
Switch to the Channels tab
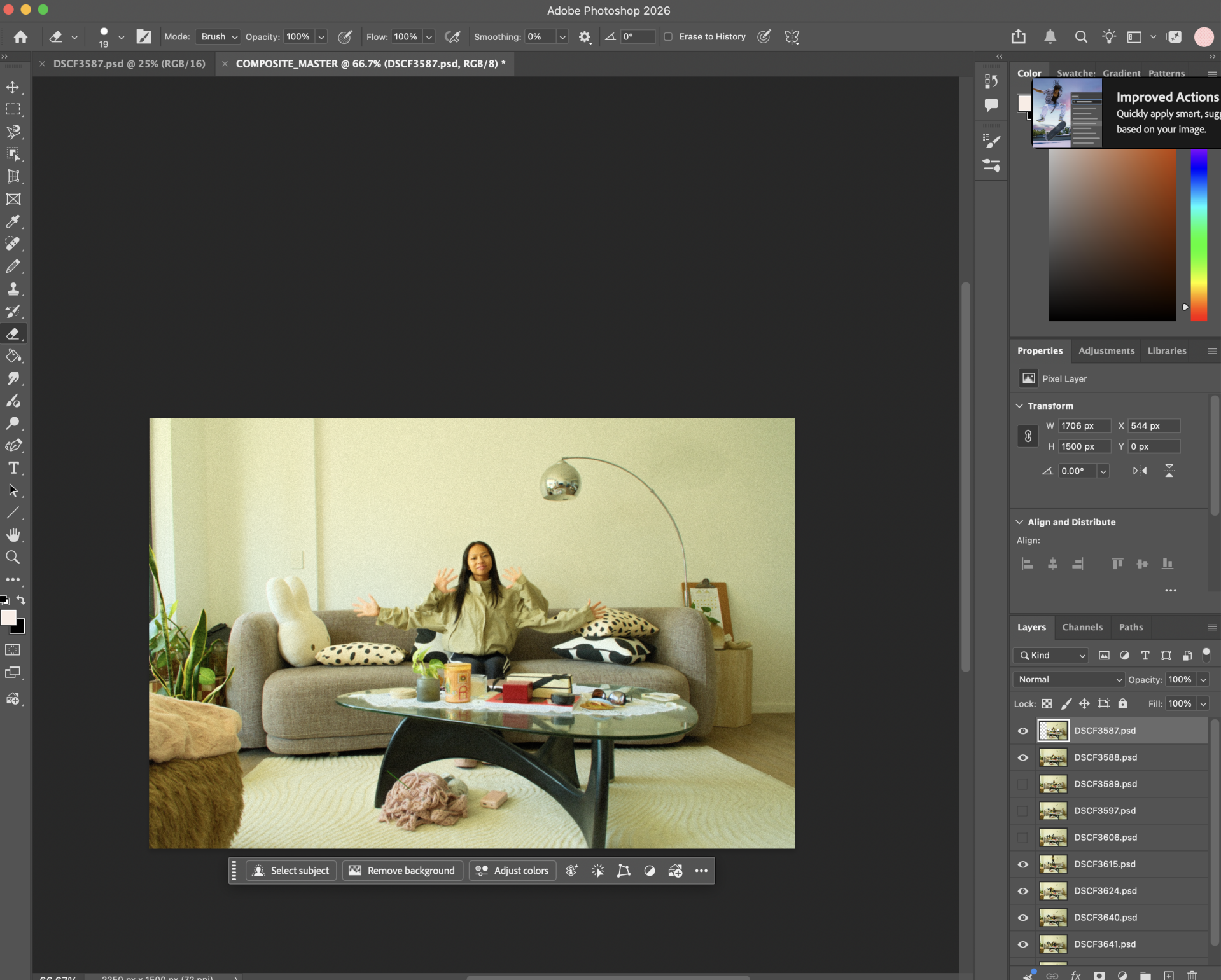[1082, 627]
